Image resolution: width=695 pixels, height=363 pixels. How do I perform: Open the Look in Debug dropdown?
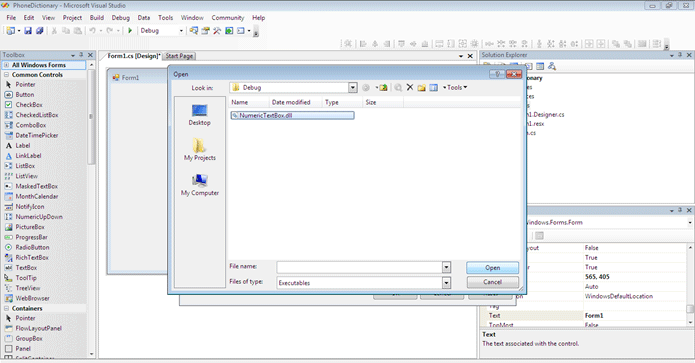[x=352, y=88]
